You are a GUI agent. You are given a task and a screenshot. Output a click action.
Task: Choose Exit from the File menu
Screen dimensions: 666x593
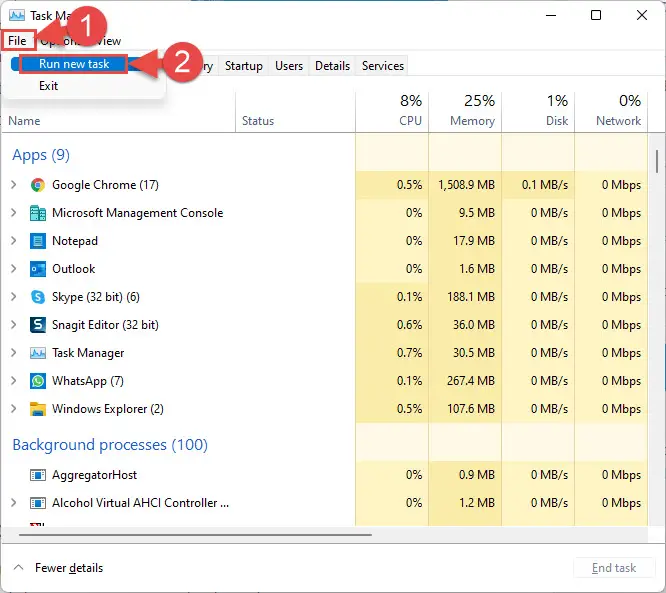48,86
